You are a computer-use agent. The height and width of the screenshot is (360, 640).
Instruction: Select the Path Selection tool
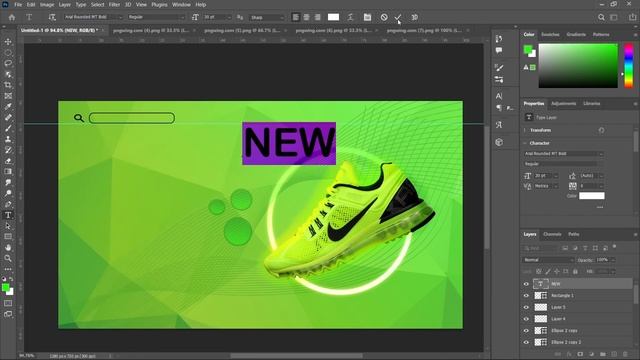click(x=8, y=226)
